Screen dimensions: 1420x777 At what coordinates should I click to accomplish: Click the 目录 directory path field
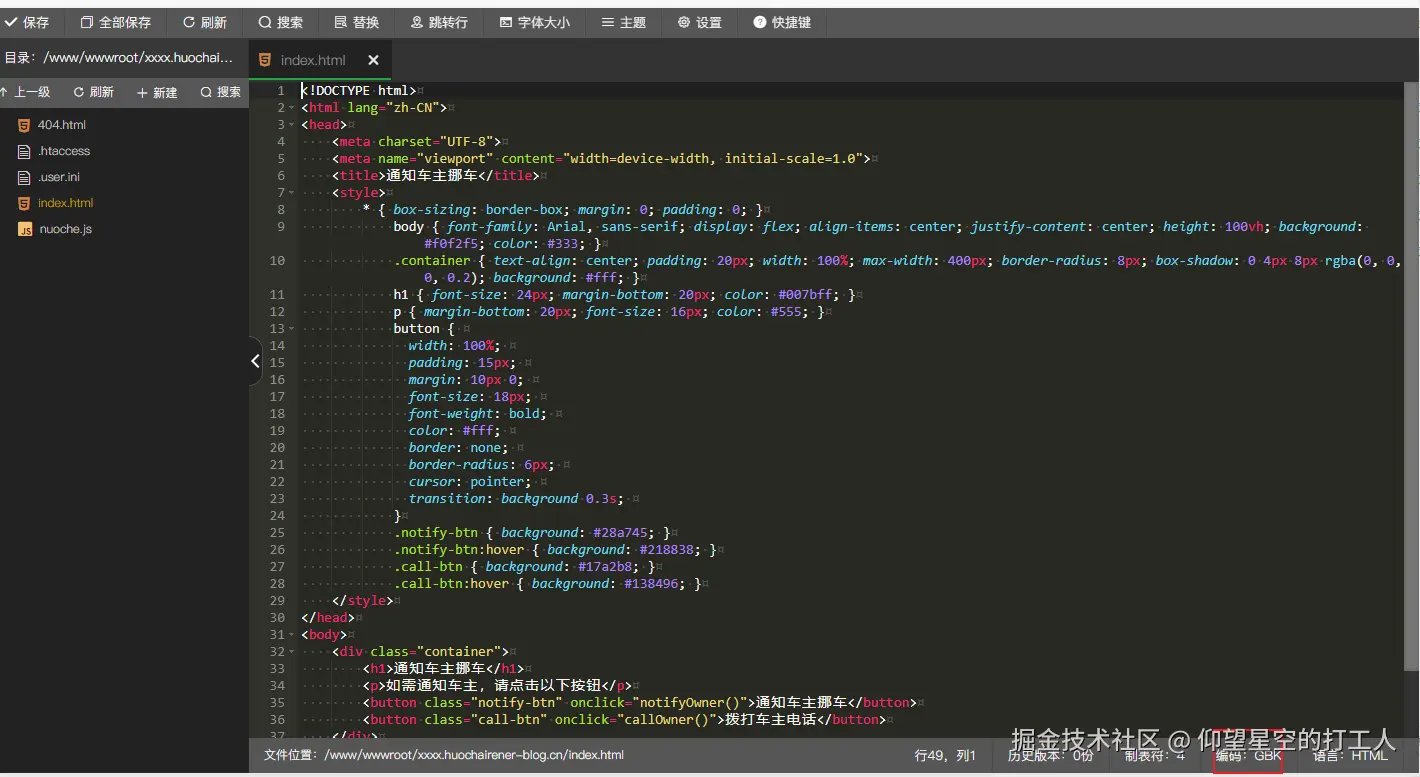point(120,57)
